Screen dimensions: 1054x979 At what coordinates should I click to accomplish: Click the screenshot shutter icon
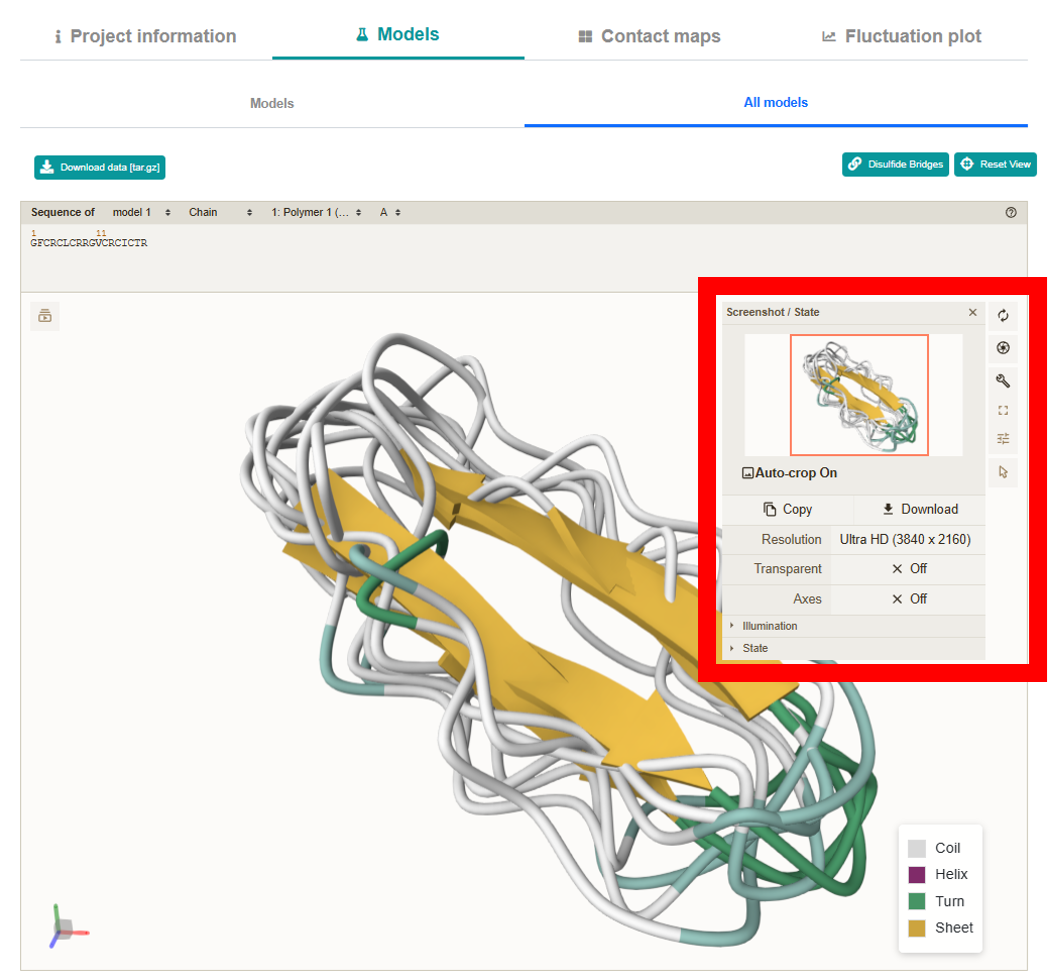point(1003,348)
